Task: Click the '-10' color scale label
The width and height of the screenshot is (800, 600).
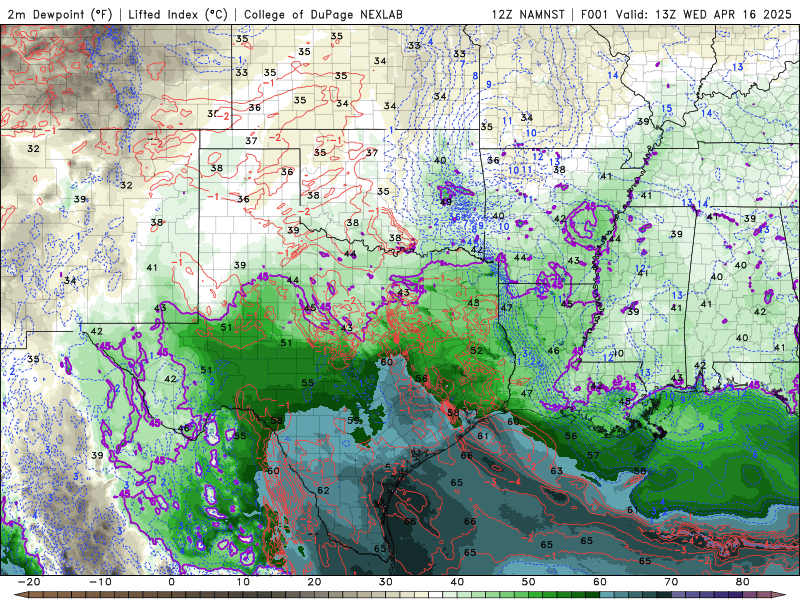Action: click(101, 582)
